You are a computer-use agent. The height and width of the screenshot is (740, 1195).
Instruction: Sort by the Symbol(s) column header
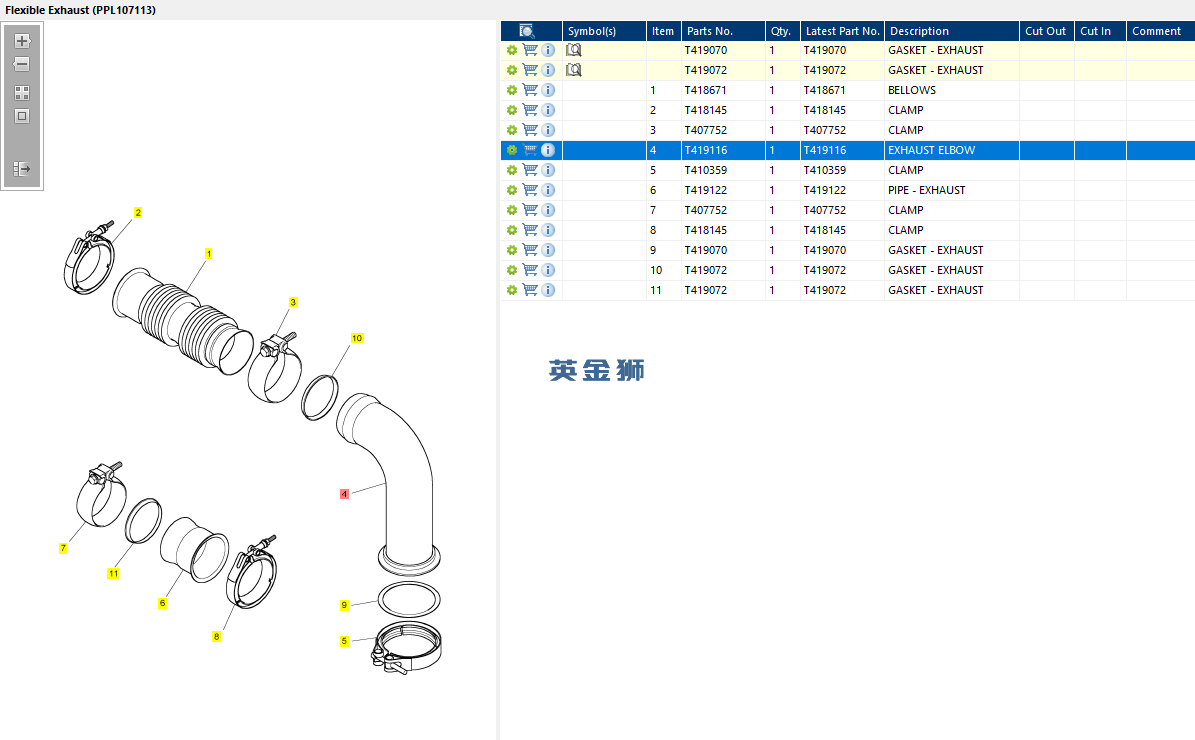click(604, 30)
